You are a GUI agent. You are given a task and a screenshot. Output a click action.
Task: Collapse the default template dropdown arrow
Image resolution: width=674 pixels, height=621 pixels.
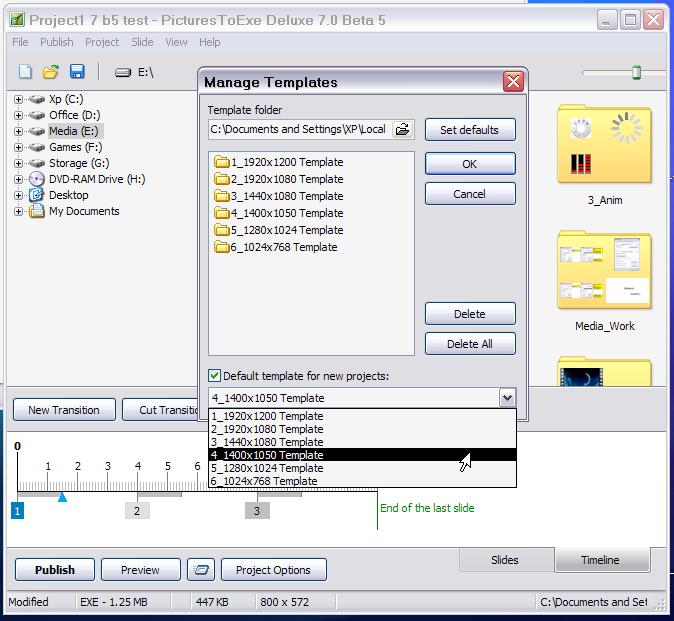(x=507, y=398)
